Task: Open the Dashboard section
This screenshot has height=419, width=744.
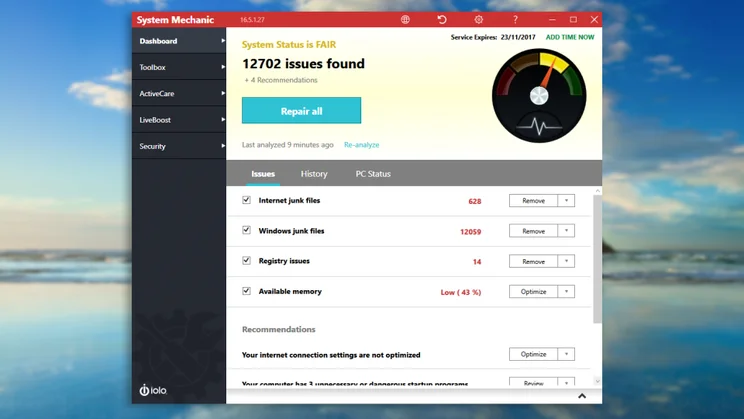Action: pos(179,41)
